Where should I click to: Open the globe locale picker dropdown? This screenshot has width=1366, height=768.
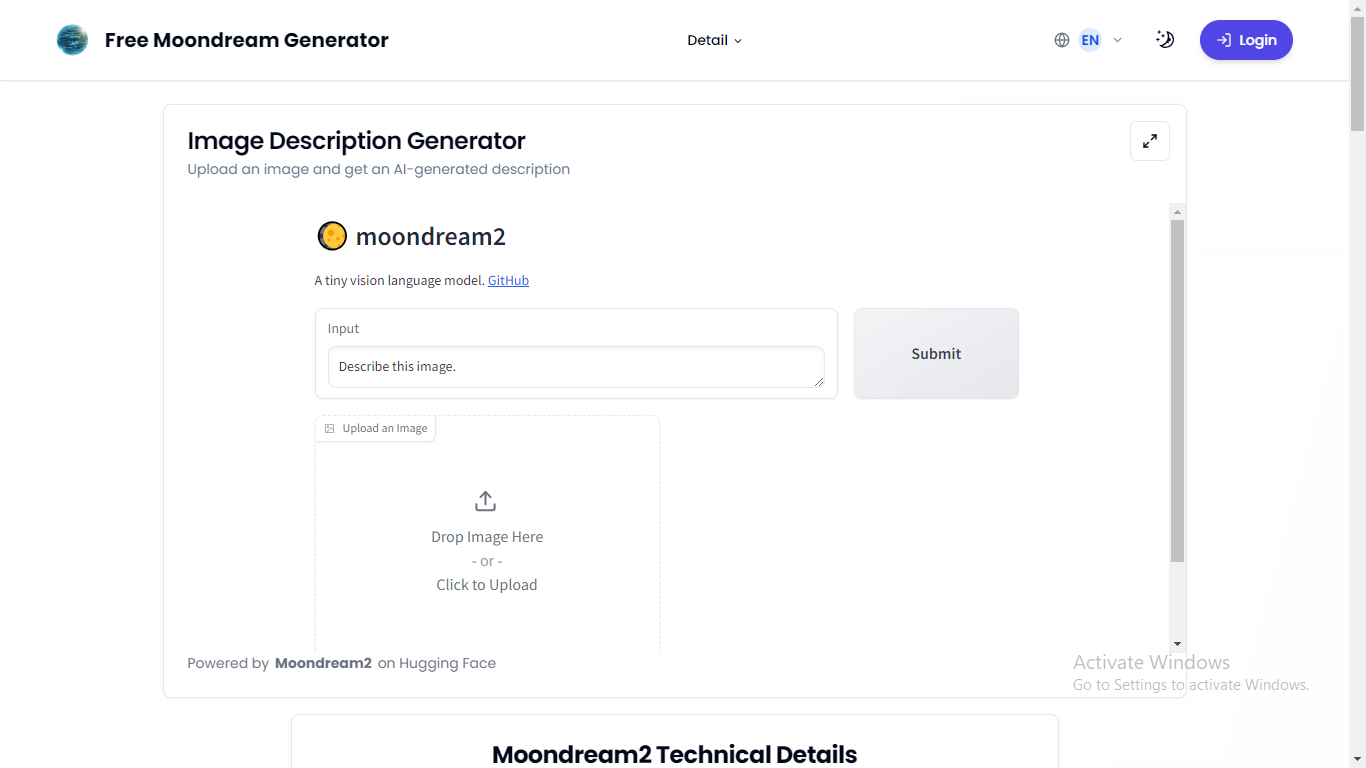tap(1061, 40)
